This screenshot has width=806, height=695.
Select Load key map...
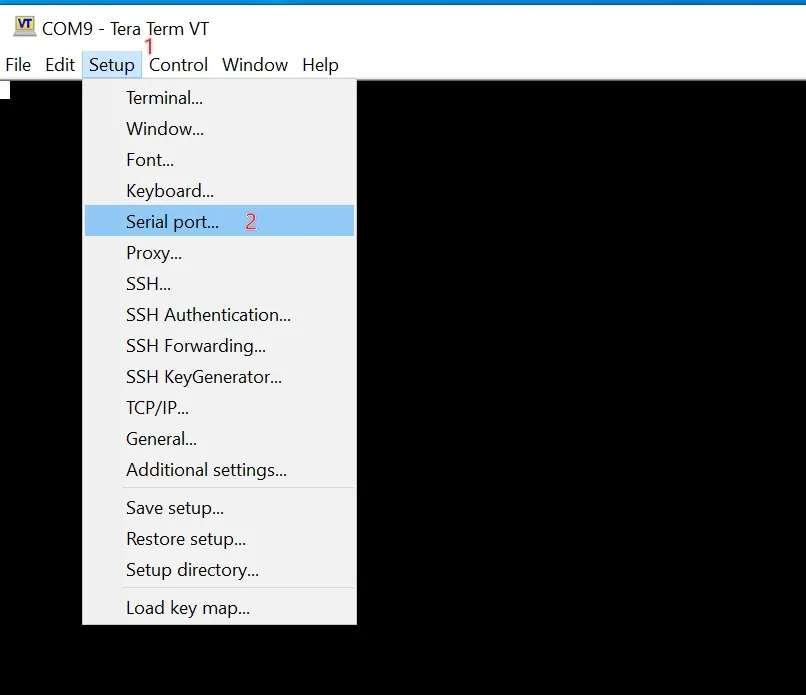pyautogui.click(x=219, y=608)
